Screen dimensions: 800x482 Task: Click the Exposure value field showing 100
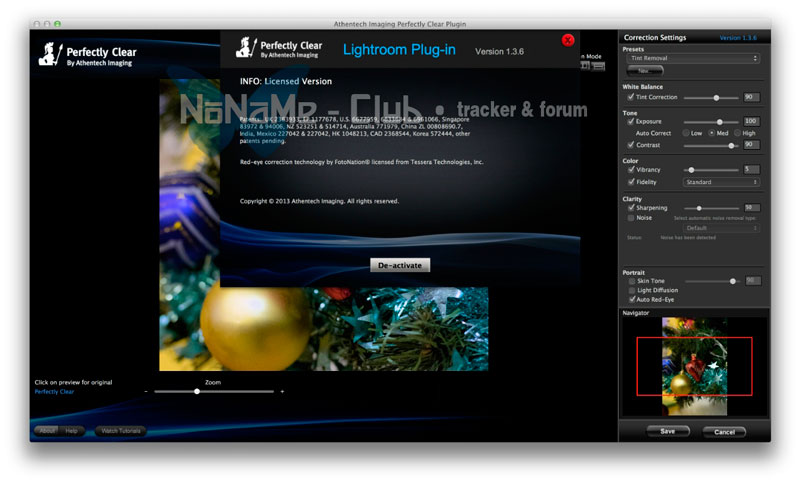click(x=752, y=121)
